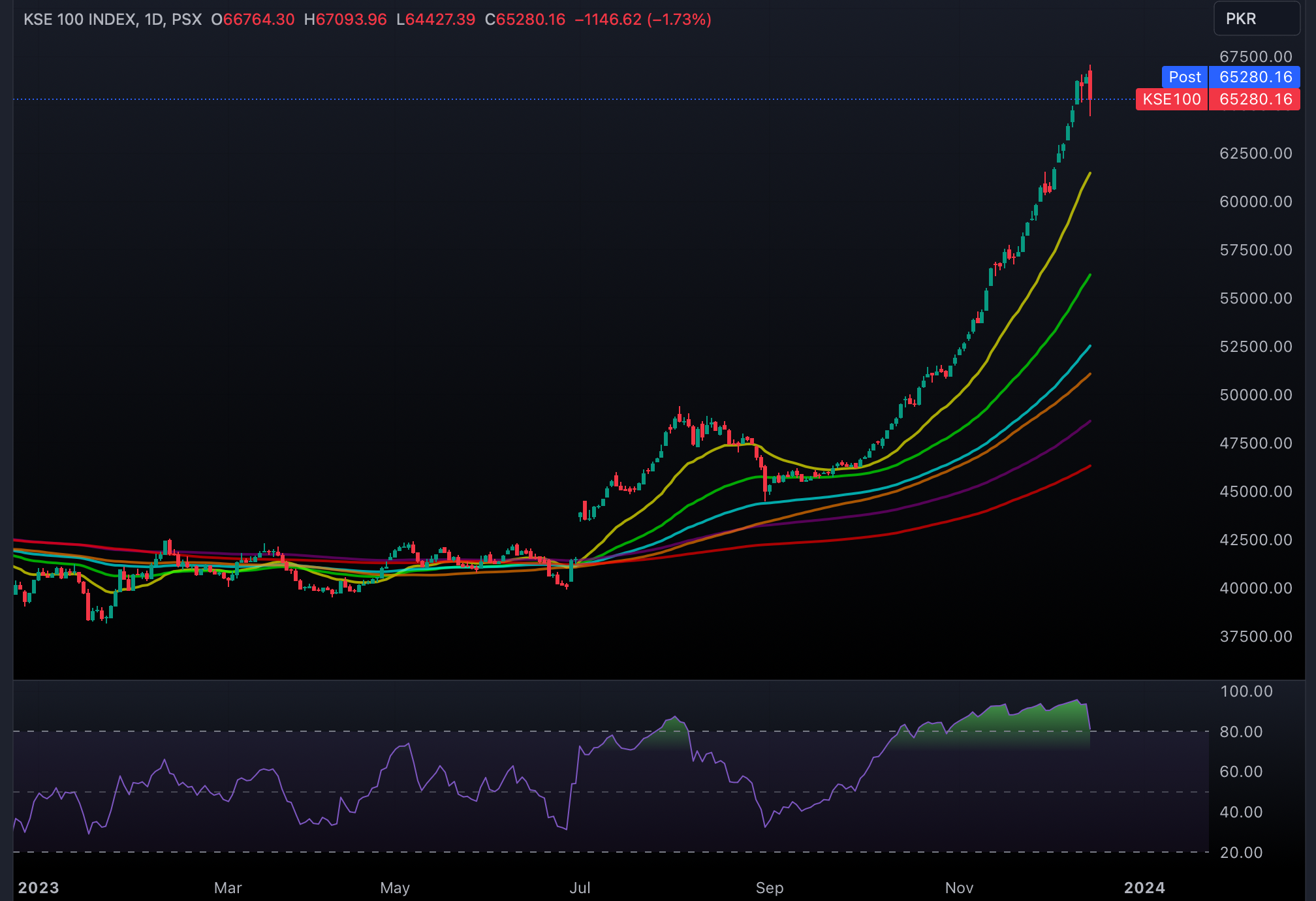Click the red KSE100 price label
1316x901 pixels.
tap(1172, 99)
